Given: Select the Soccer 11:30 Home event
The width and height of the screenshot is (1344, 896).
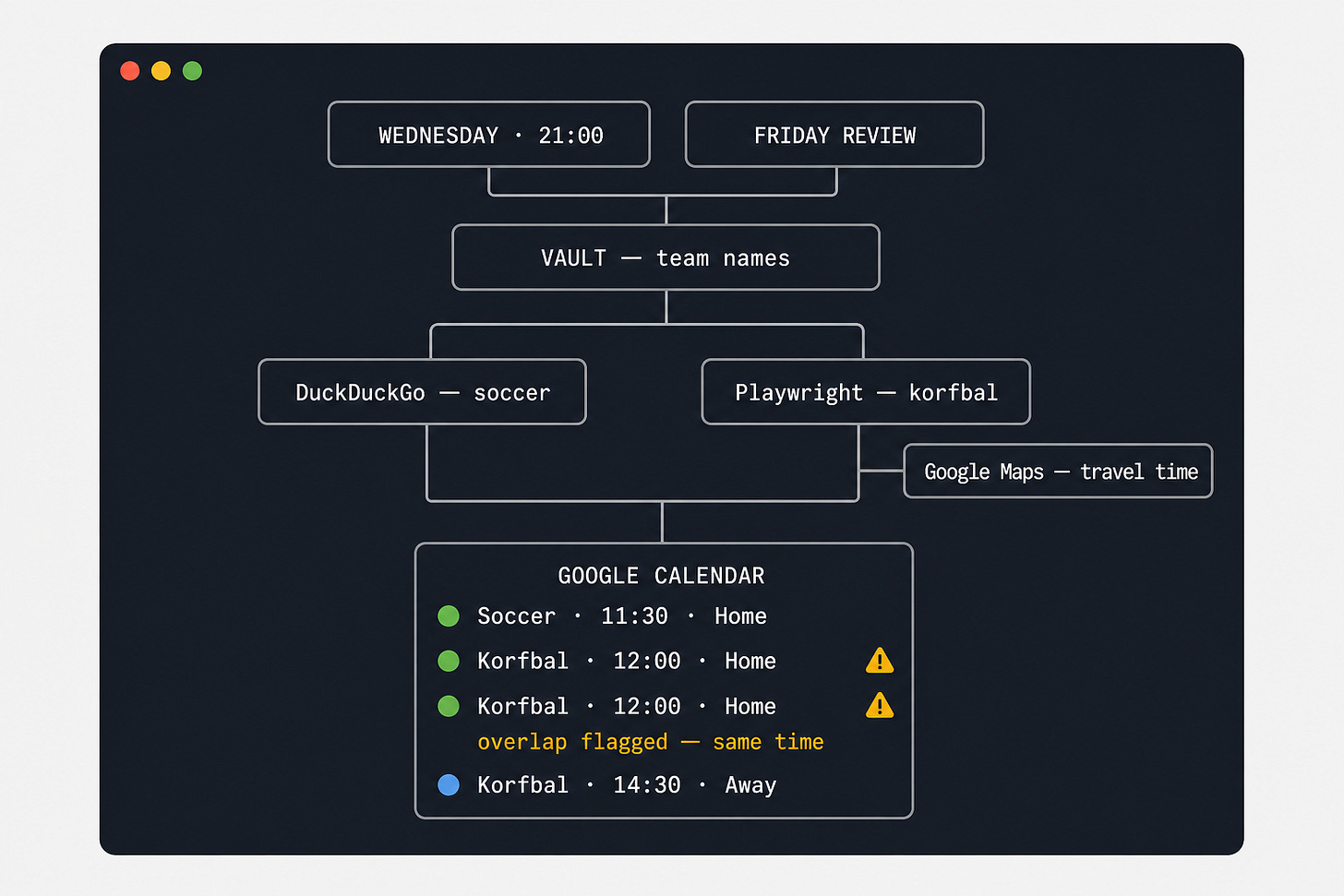Looking at the screenshot, I should (x=622, y=615).
